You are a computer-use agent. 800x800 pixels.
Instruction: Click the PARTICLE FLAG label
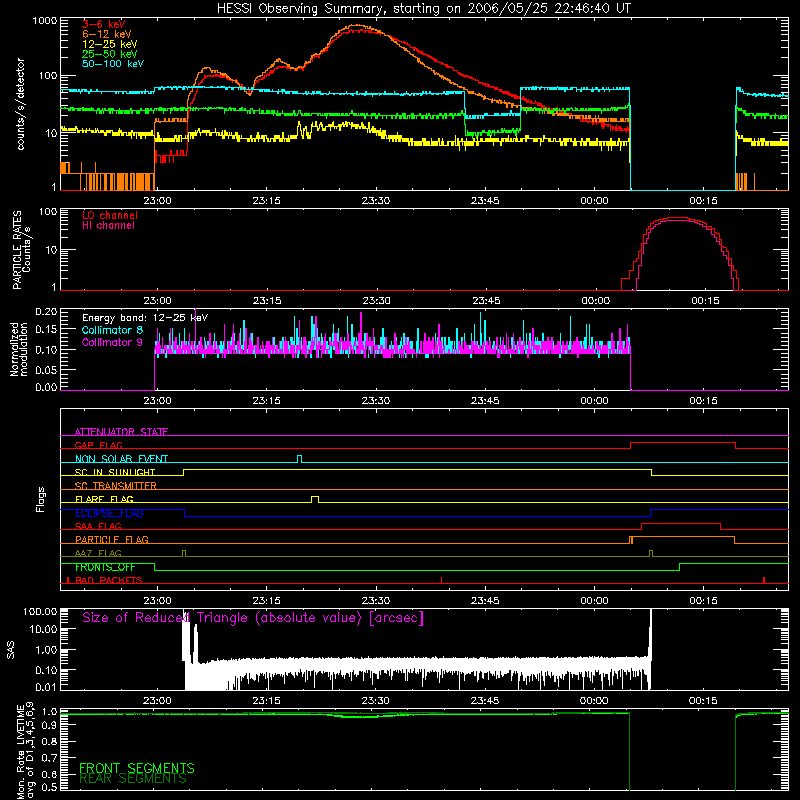tap(112, 539)
